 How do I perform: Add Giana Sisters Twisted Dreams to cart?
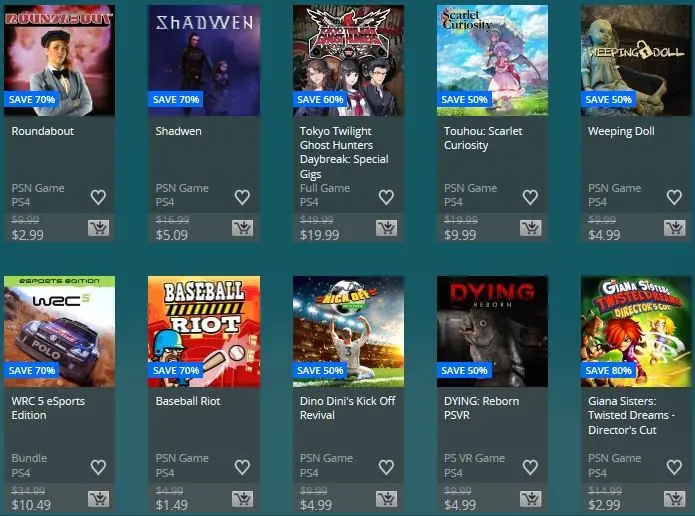tap(675, 499)
